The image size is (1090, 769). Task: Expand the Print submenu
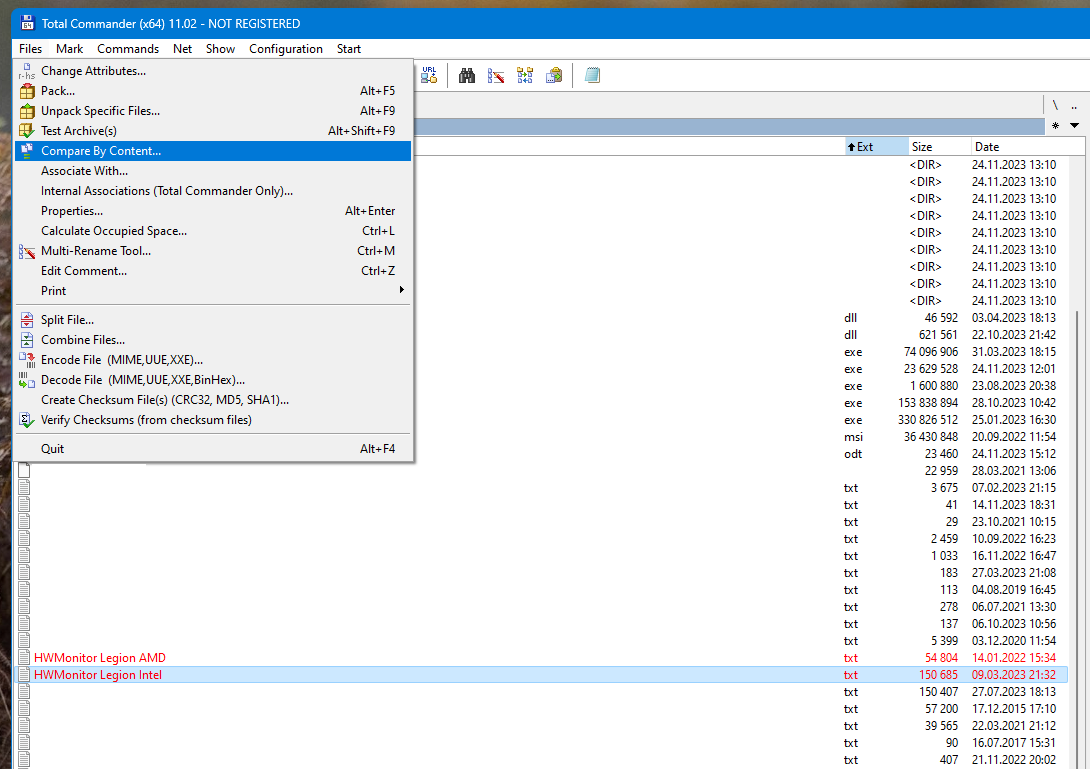coord(213,291)
